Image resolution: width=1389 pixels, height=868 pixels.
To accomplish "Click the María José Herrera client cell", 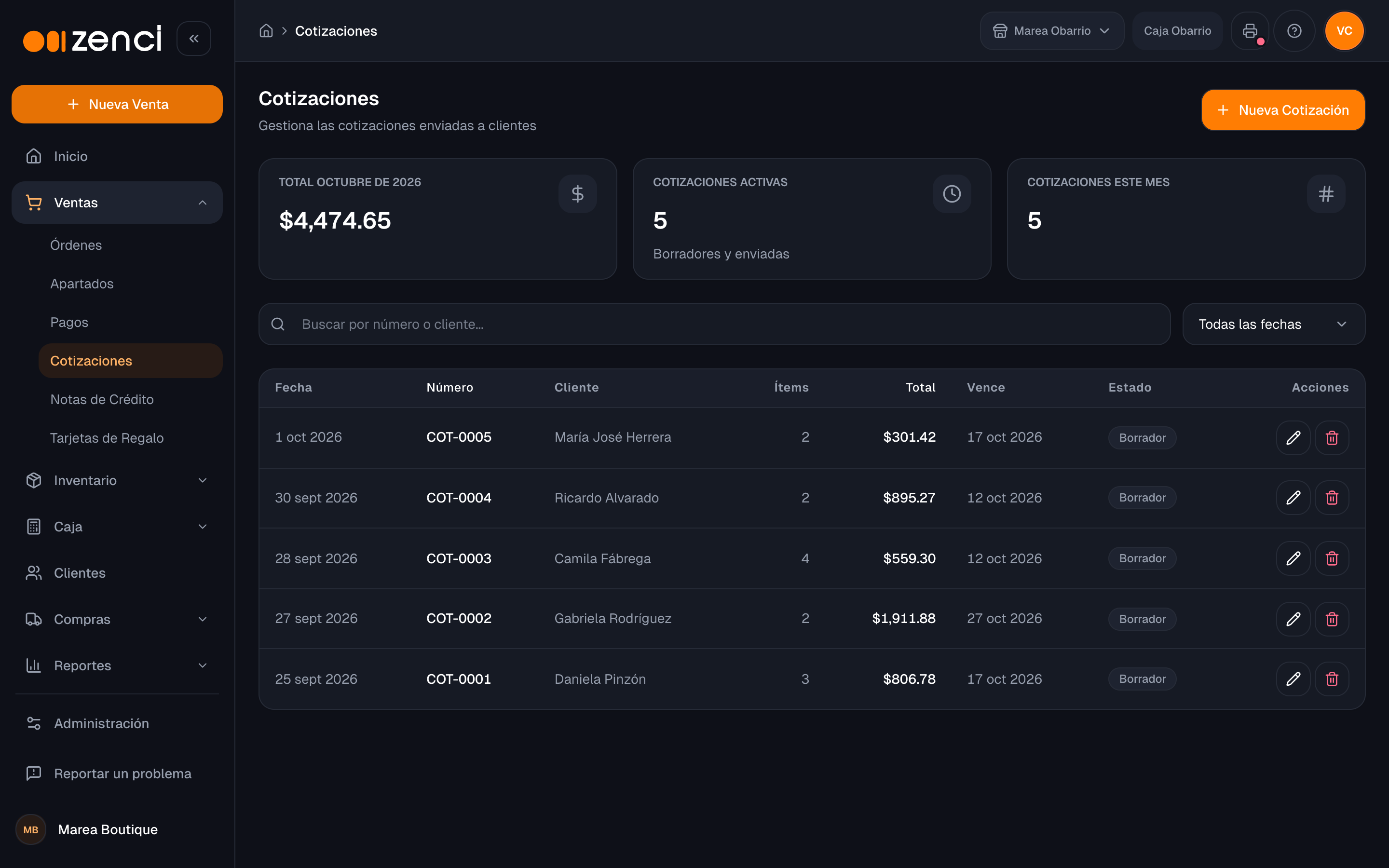I will pos(613,437).
